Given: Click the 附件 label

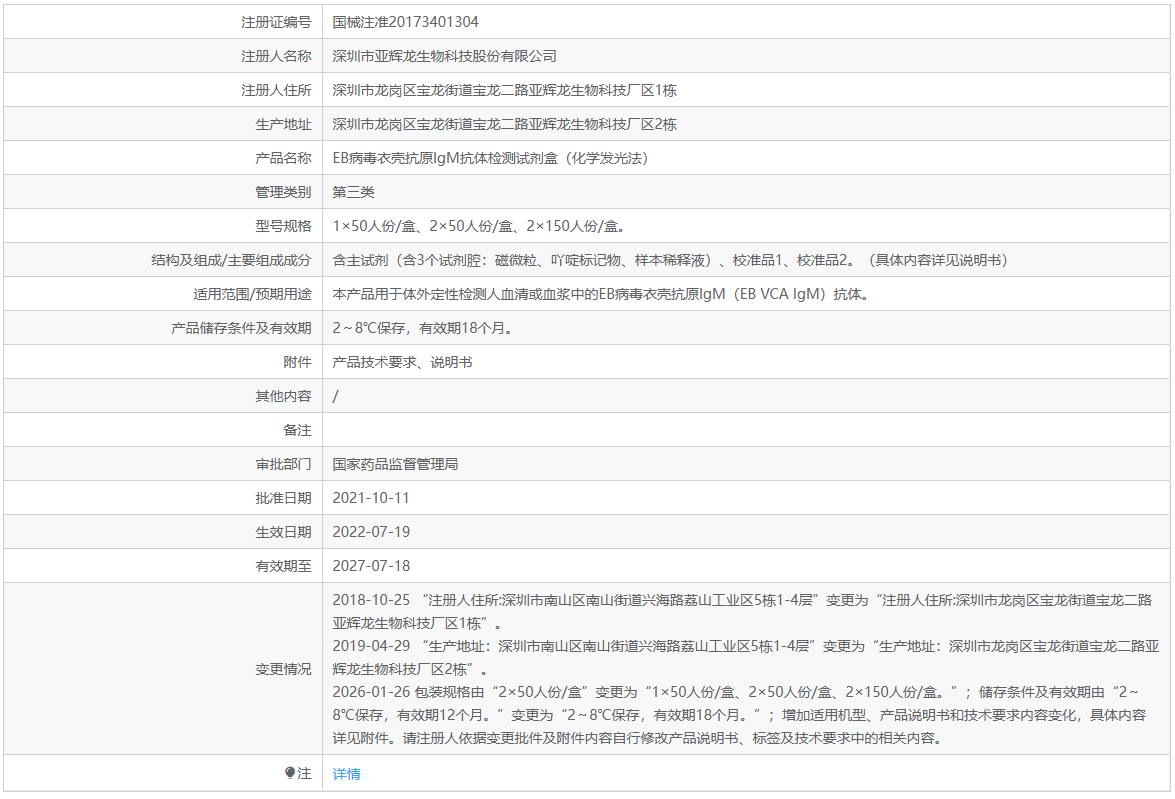Looking at the screenshot, I should click(297, 362).
